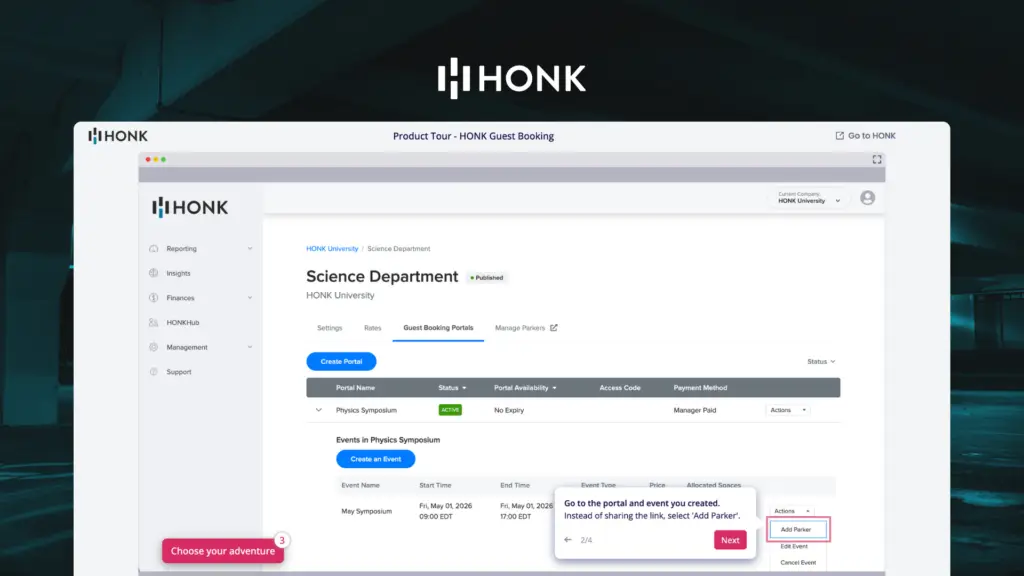Click the Physics Symposium portal name

(366, 410)
